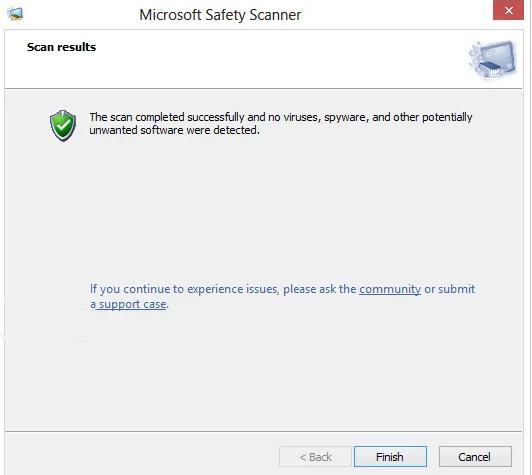Click the 'please ask the' text before community

point(320,289)
